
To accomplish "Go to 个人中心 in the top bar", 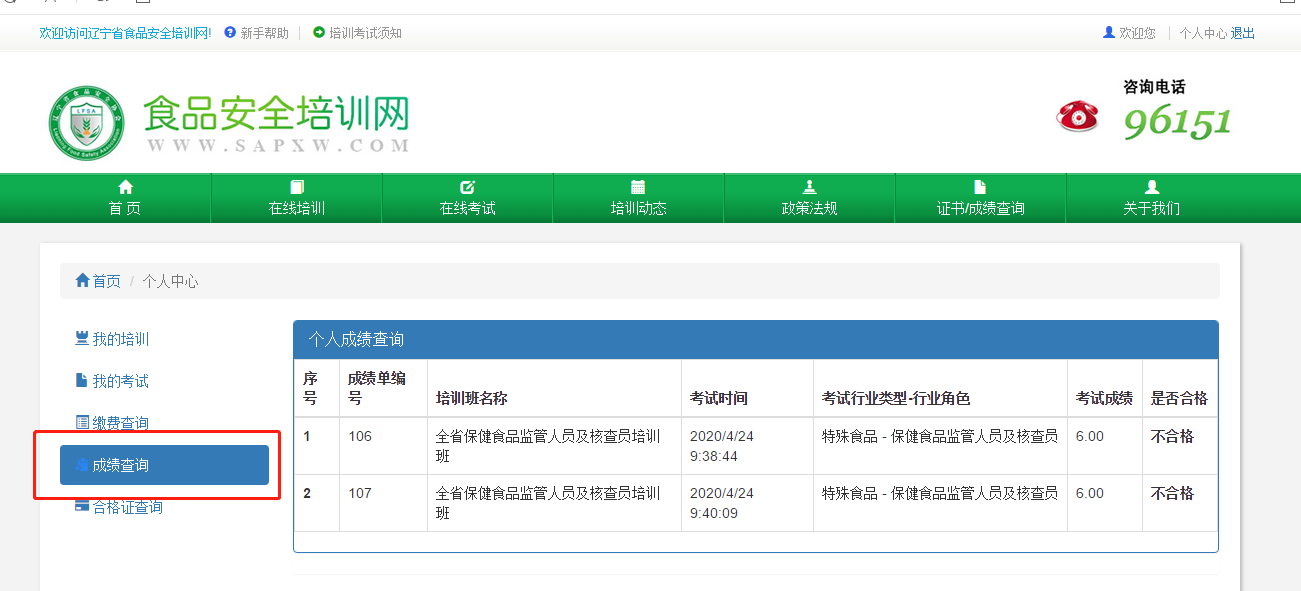I will pyautogui.click(x=1202, y=33).
